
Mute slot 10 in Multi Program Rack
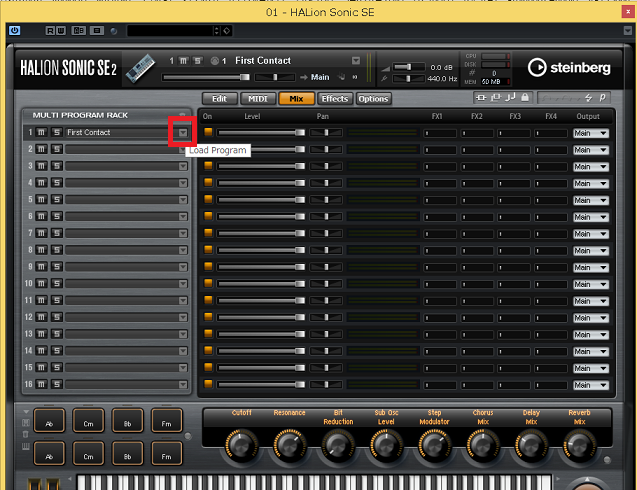(41, 284)
